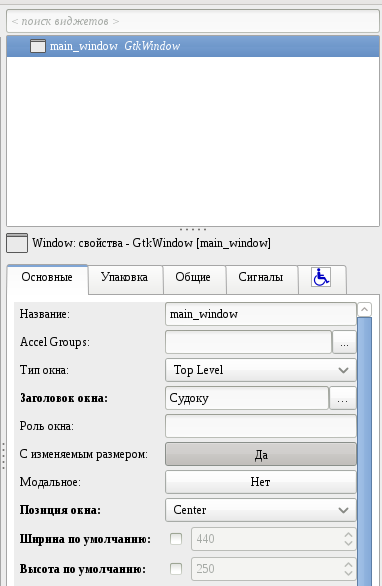The width and height of the screenshot is (382, 586).
Task: Open the Позиция окна Center dropdown
Action: click(261, 510)
